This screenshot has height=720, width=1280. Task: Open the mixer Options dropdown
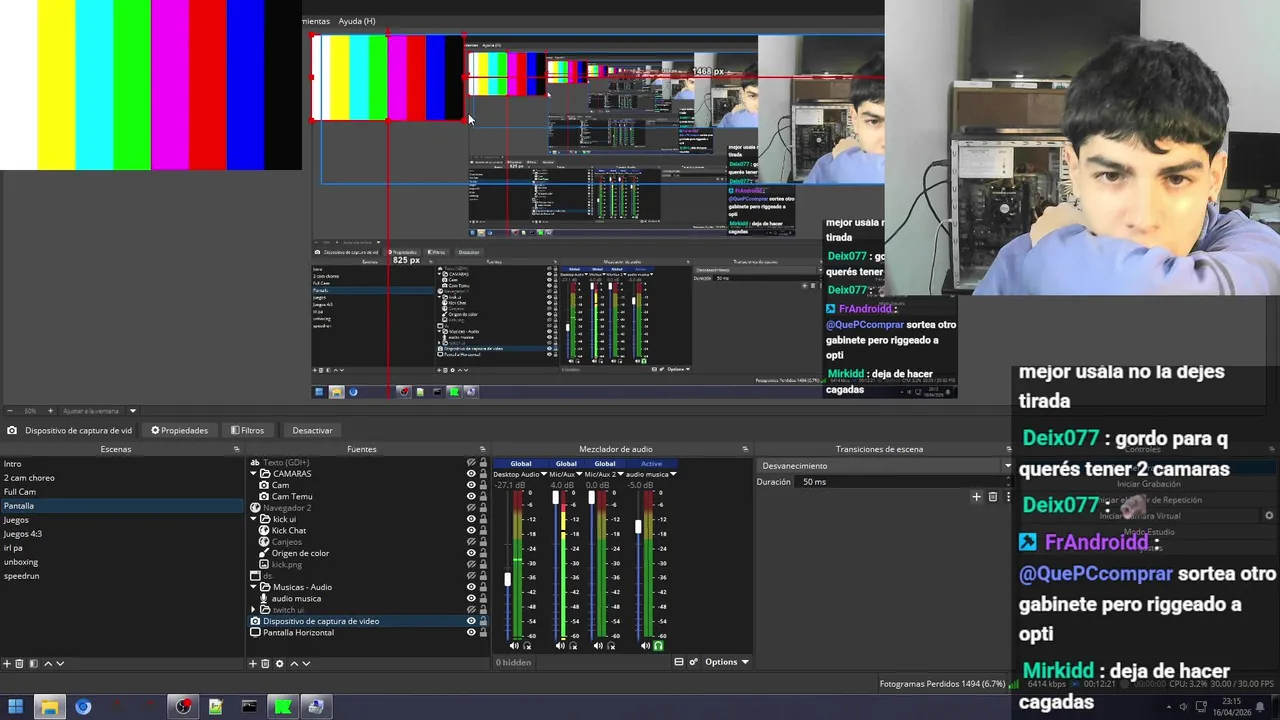pyautogui.click(x=726, y=662)
